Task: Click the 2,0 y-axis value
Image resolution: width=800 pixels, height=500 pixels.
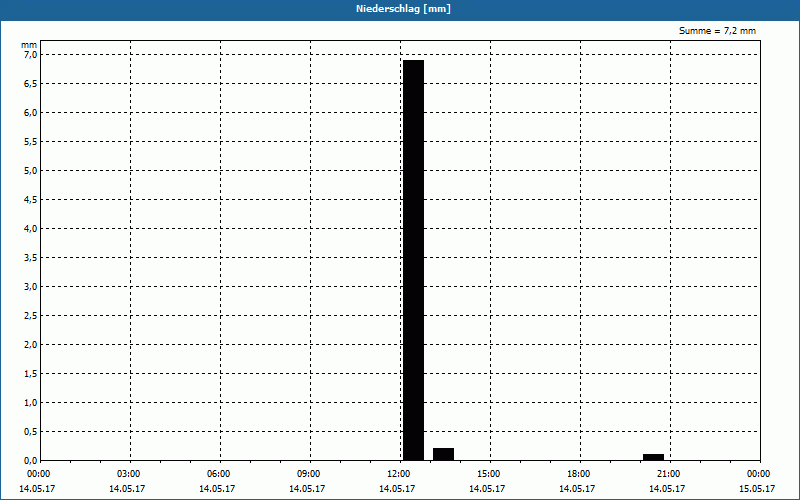Action: [30, 345]
